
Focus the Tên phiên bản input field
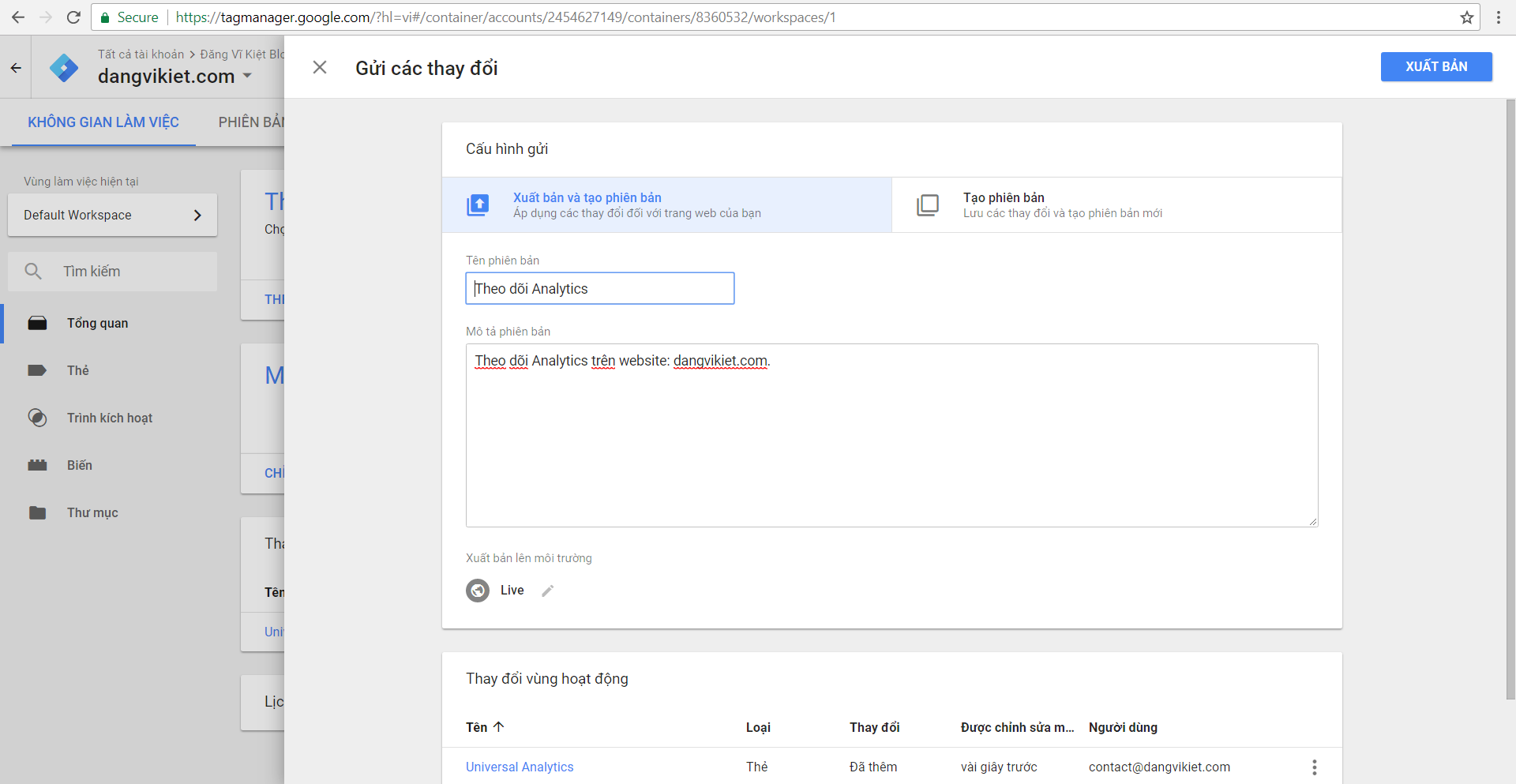600,288
